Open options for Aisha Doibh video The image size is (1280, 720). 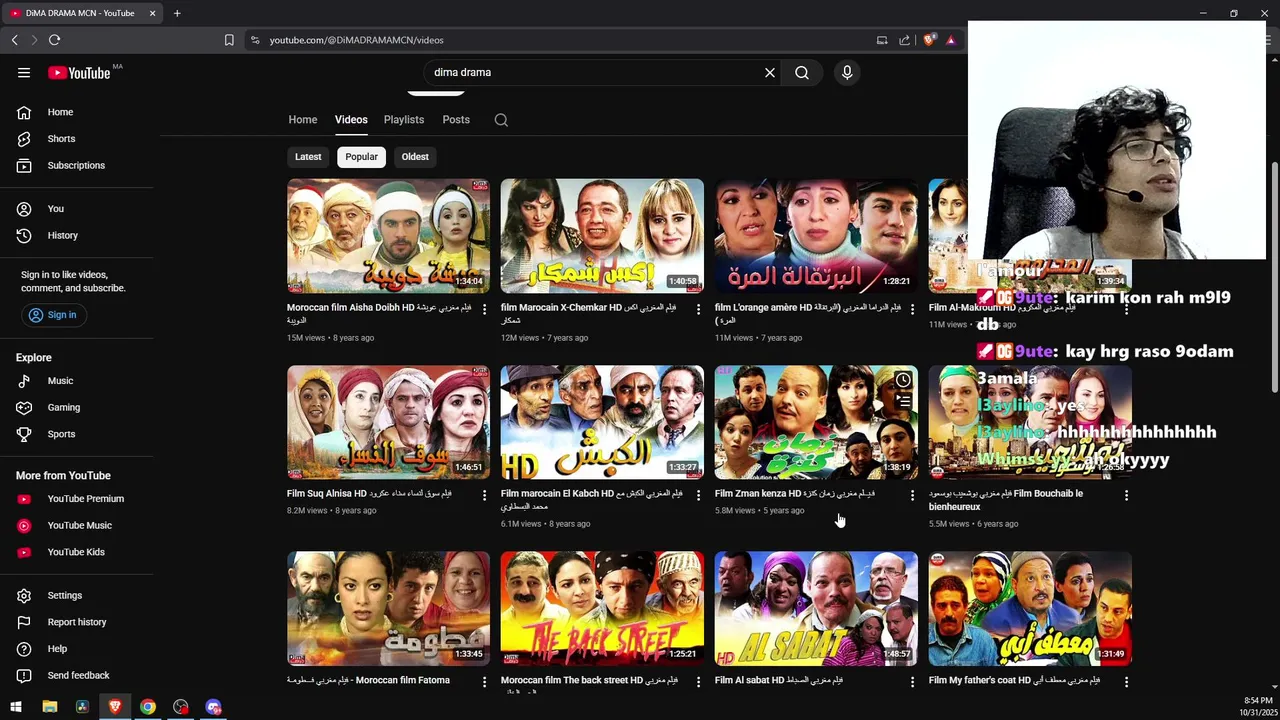point(484,310)
